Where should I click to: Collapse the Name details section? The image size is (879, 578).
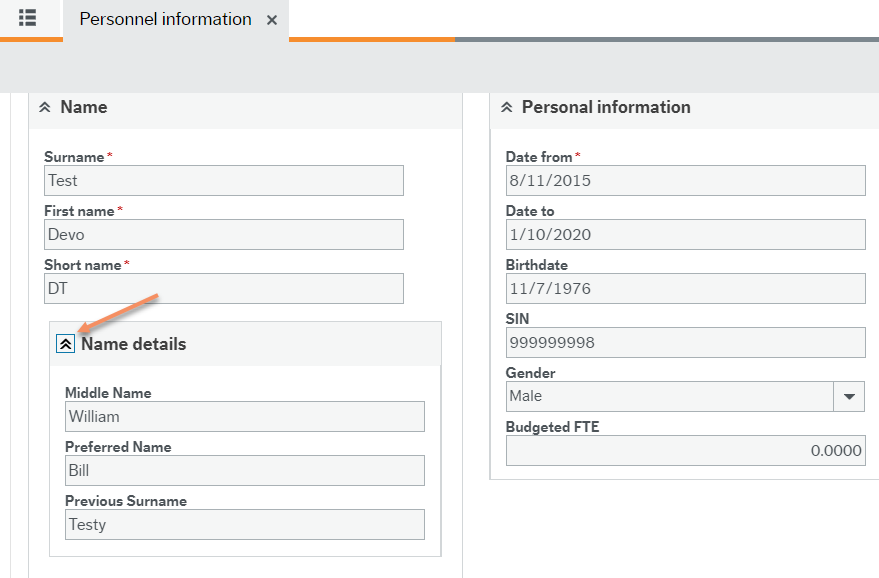[x=65, y=344]
